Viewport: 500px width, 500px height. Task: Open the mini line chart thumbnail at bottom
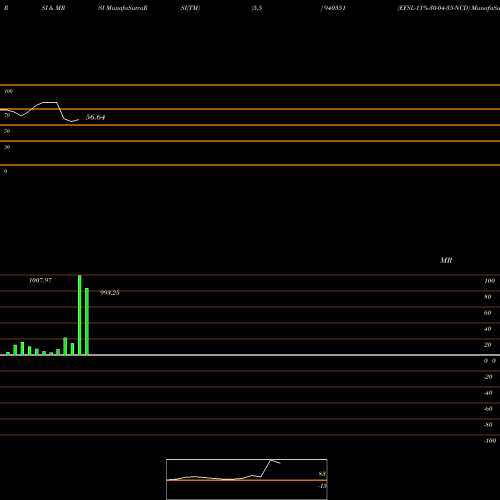coord(247,479)
